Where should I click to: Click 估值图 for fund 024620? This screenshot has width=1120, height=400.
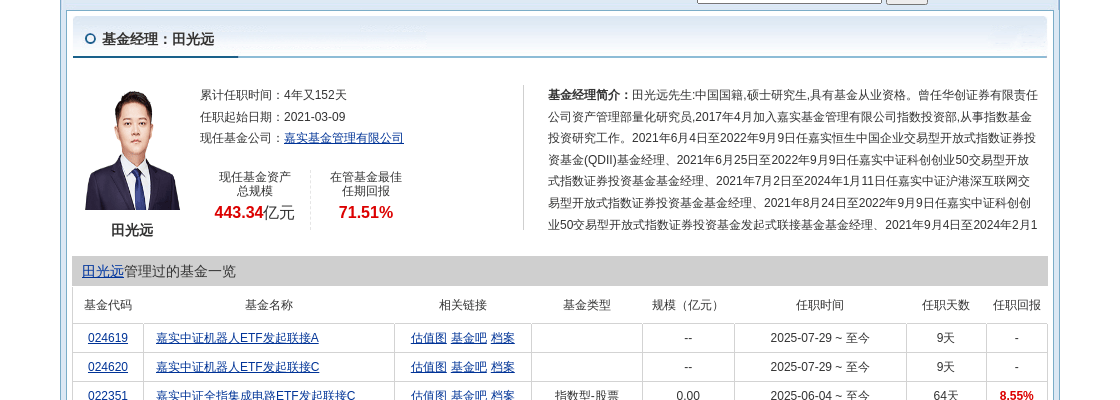(x=428, y=367)
